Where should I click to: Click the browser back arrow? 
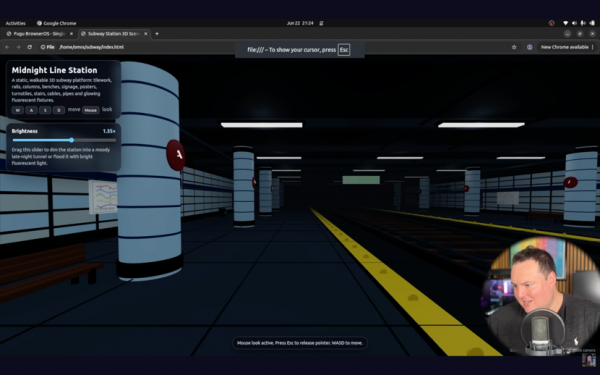(7, 47)
